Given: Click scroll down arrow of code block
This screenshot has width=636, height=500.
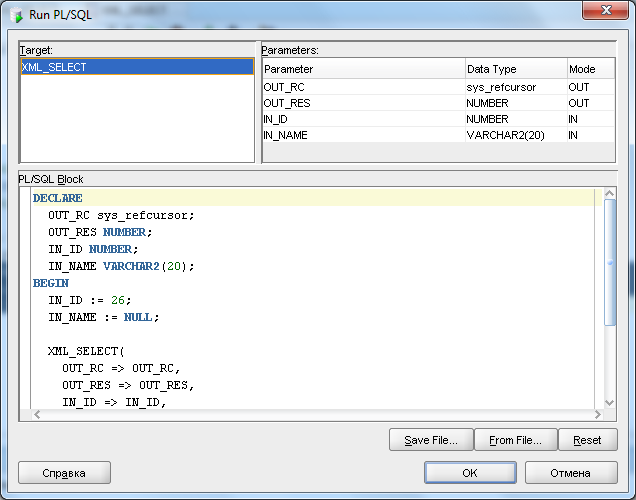Looking at the screenshot, I should point(609,403).
